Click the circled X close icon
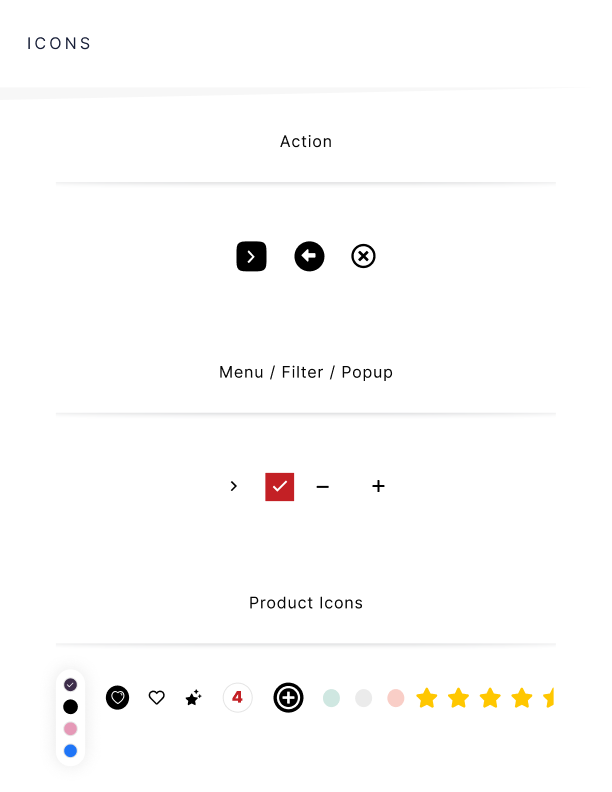Screen dimensions: 612x792 (363, 257)
